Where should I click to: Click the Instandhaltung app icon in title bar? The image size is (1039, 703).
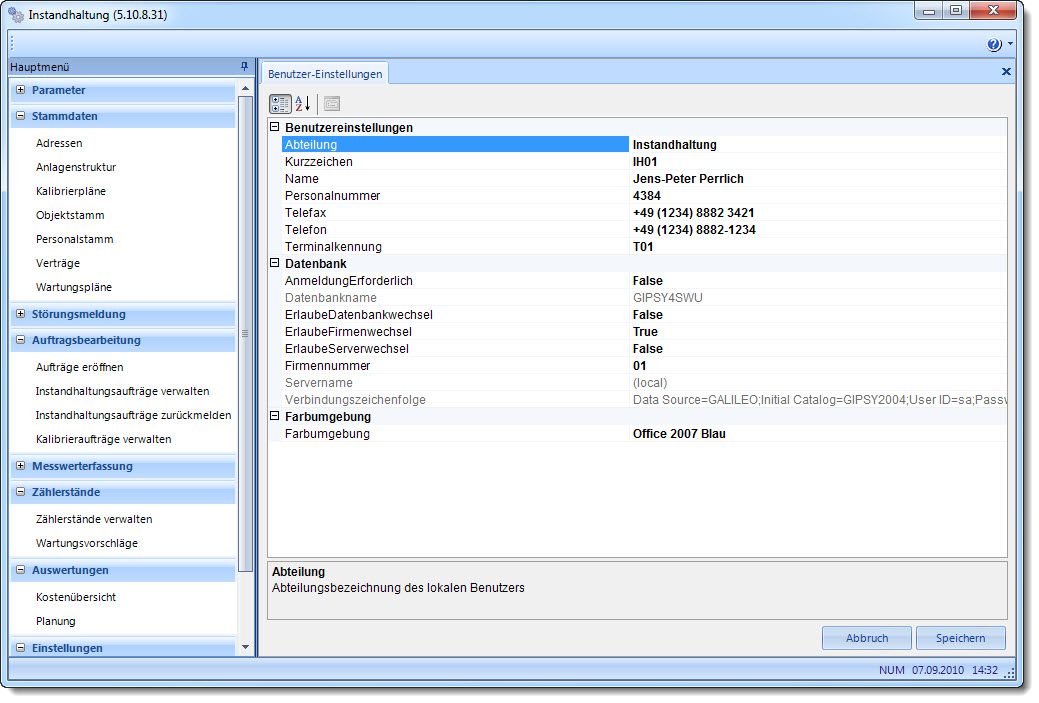click(17, 16)
